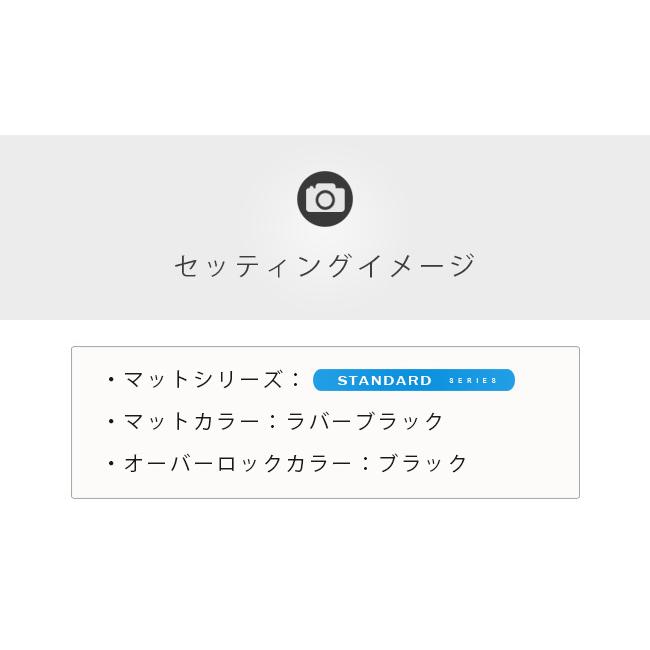The height and width of the screenshot is (650, 650).
Task: Click the colon after マットカラー
Action: (x=272, y=422)
